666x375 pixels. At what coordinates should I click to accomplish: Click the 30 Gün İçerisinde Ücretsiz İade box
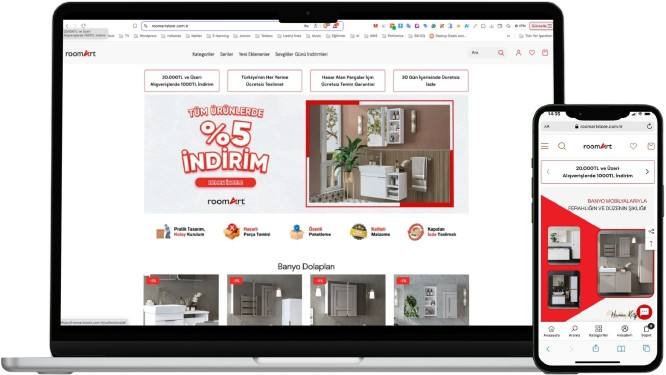tap(431, 81)
